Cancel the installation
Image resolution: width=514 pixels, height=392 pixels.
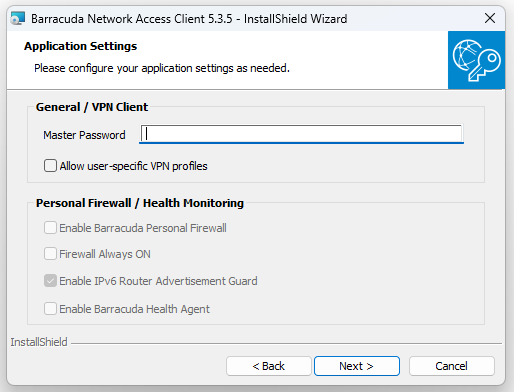pyautogui.click(x=452, y=366)
